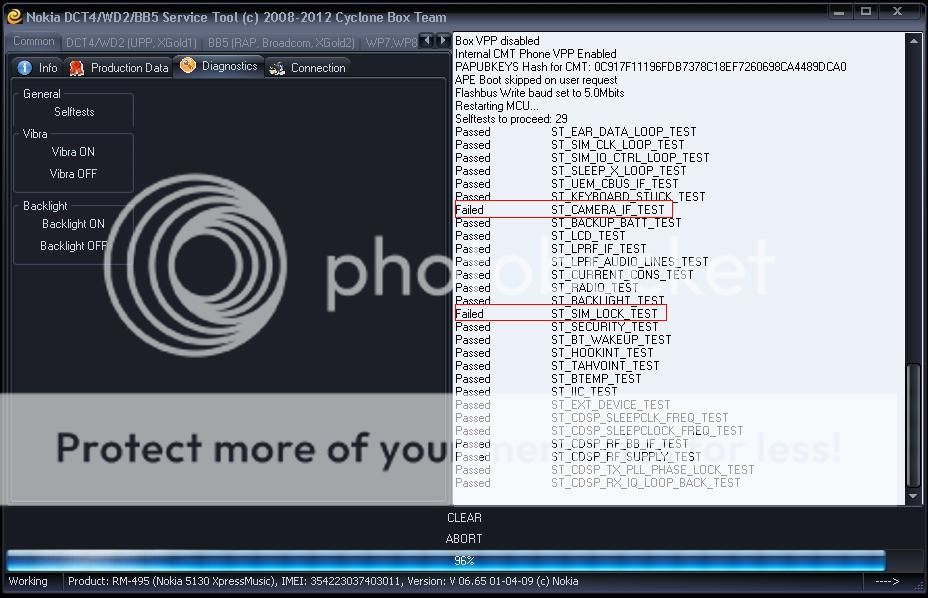Click the ST_CDSP_SLEEPCLK_FREQ_TEST row

[x=591, y=419]
